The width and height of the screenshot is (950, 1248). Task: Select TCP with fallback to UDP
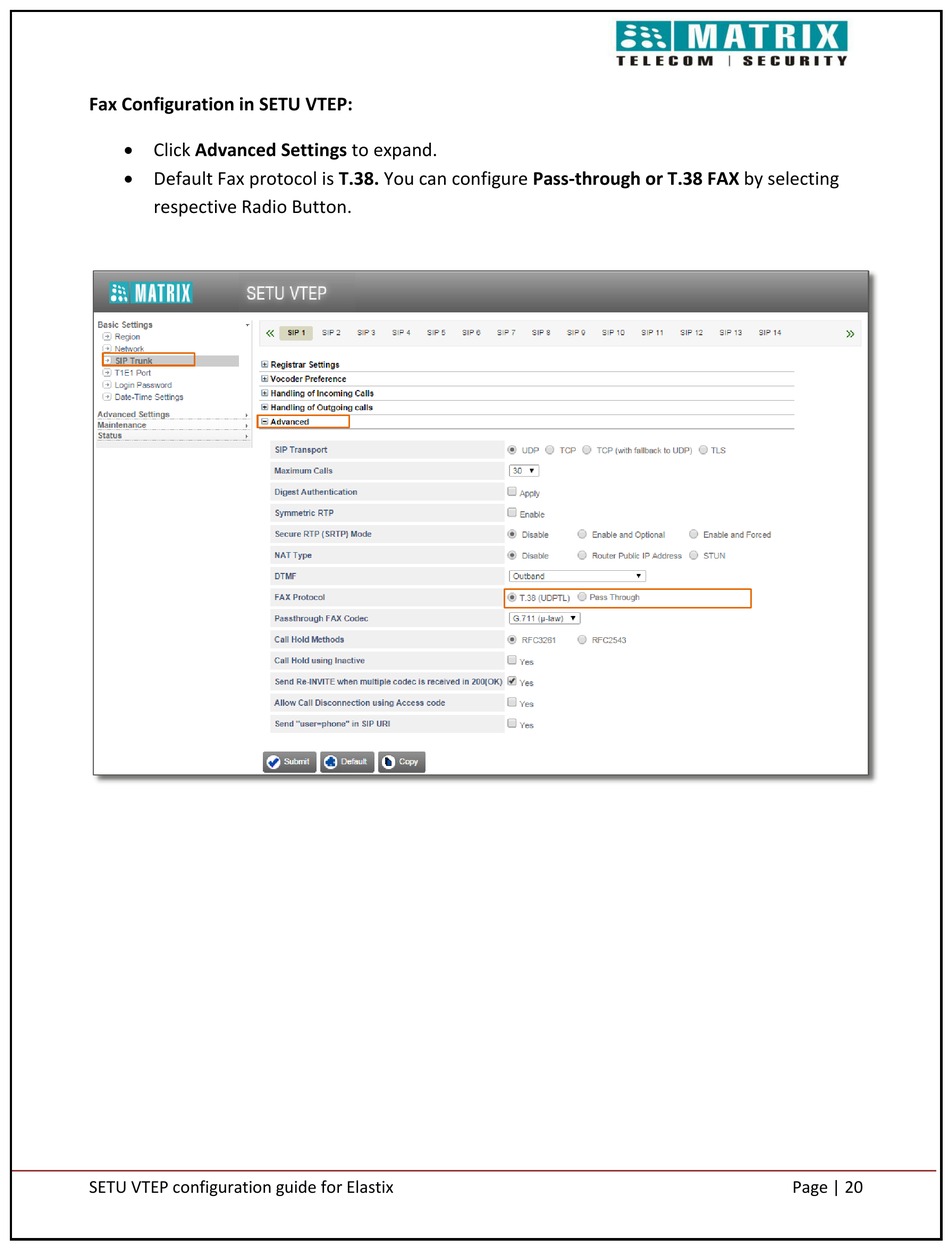pyautogui.click(x=587, y=450)
